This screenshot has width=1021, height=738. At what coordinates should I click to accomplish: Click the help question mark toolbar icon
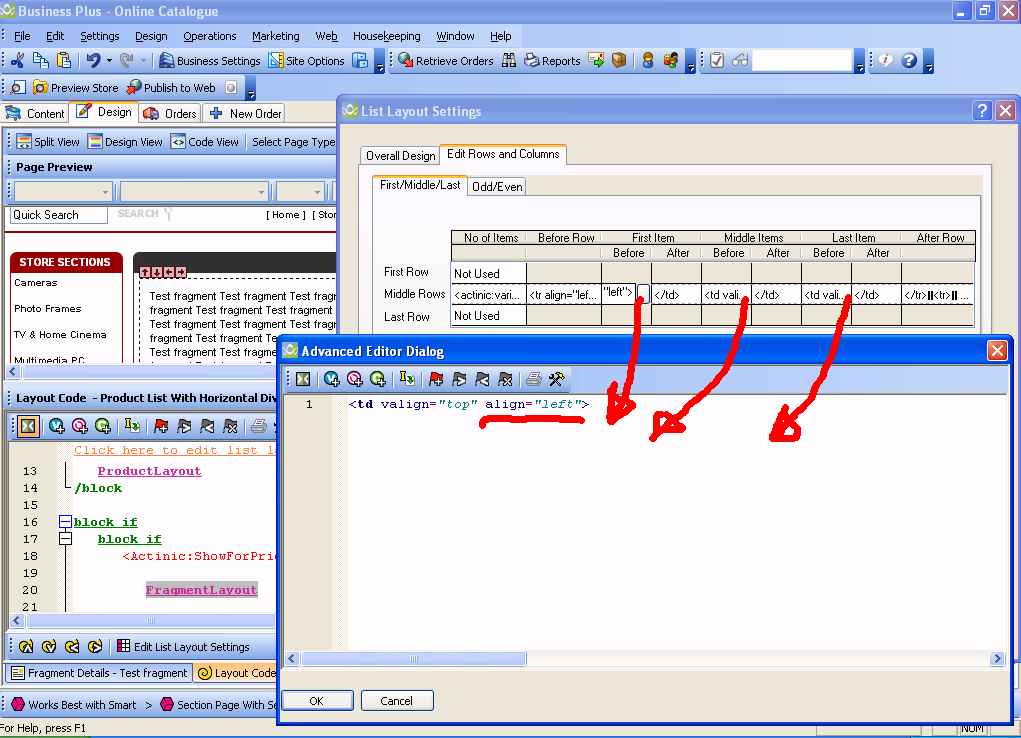[909, 61]
